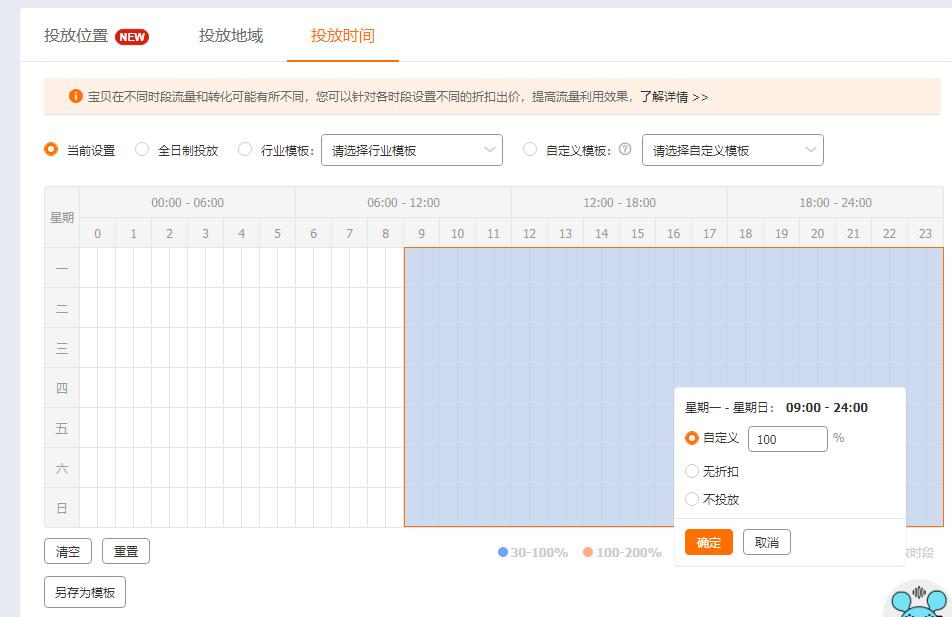The image size is (952, 617).
Task: Choose 无折扣 in the discount popup
Action: 692,471
